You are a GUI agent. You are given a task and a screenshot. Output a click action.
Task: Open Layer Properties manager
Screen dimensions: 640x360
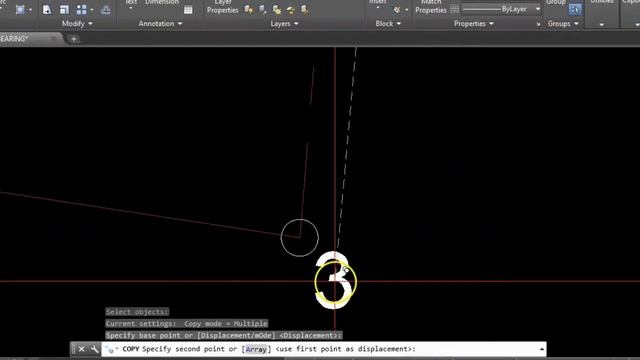click(222, 7)
